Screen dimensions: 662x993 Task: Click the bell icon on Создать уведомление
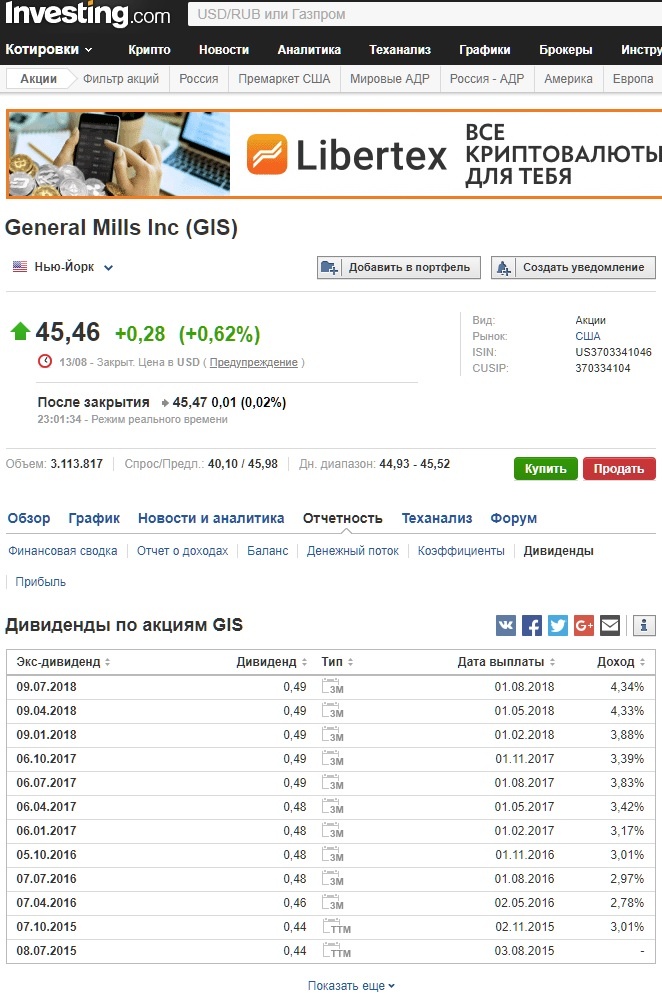504,267
